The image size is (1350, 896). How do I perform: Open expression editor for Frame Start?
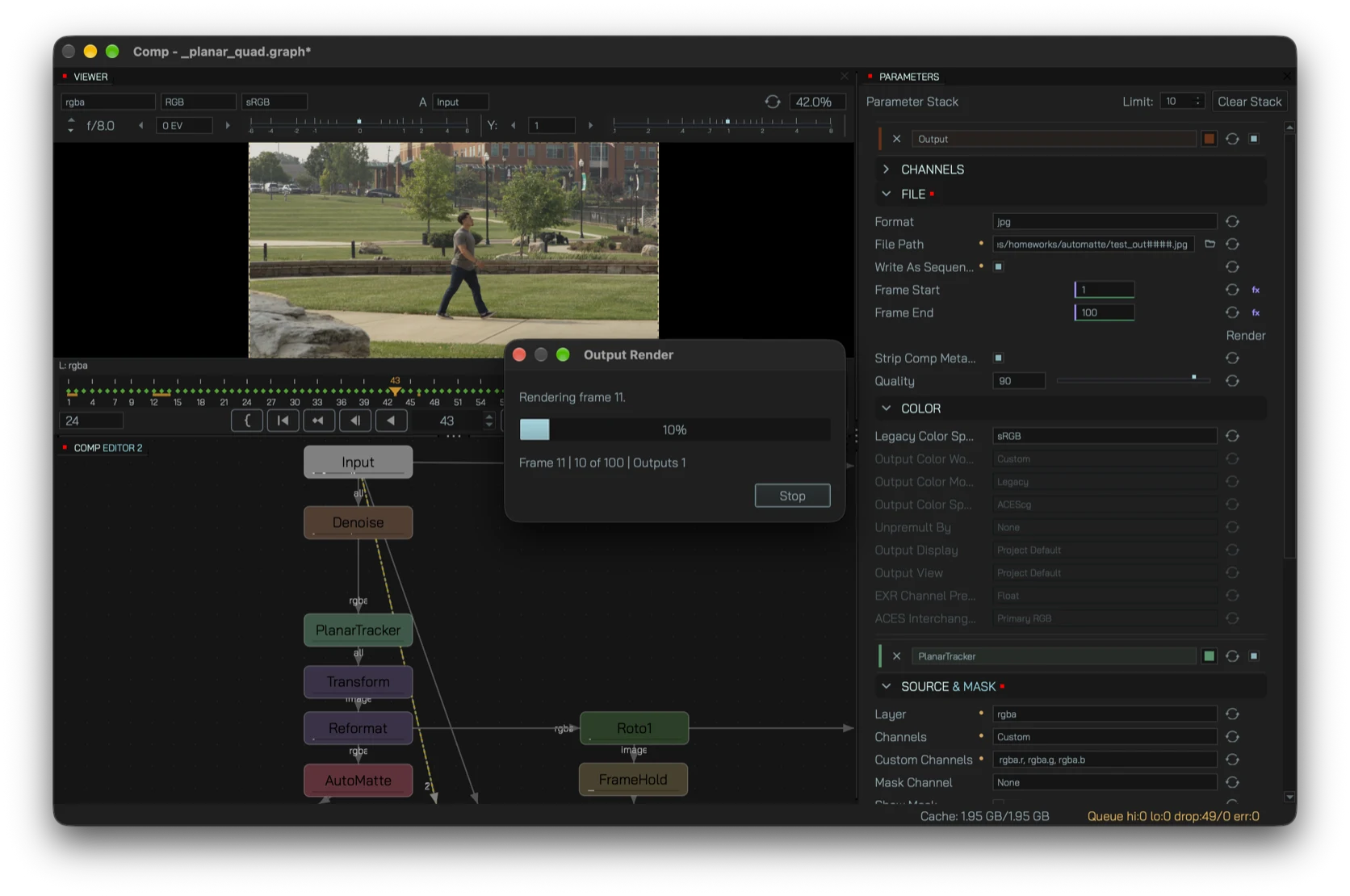pos(1256,290)
